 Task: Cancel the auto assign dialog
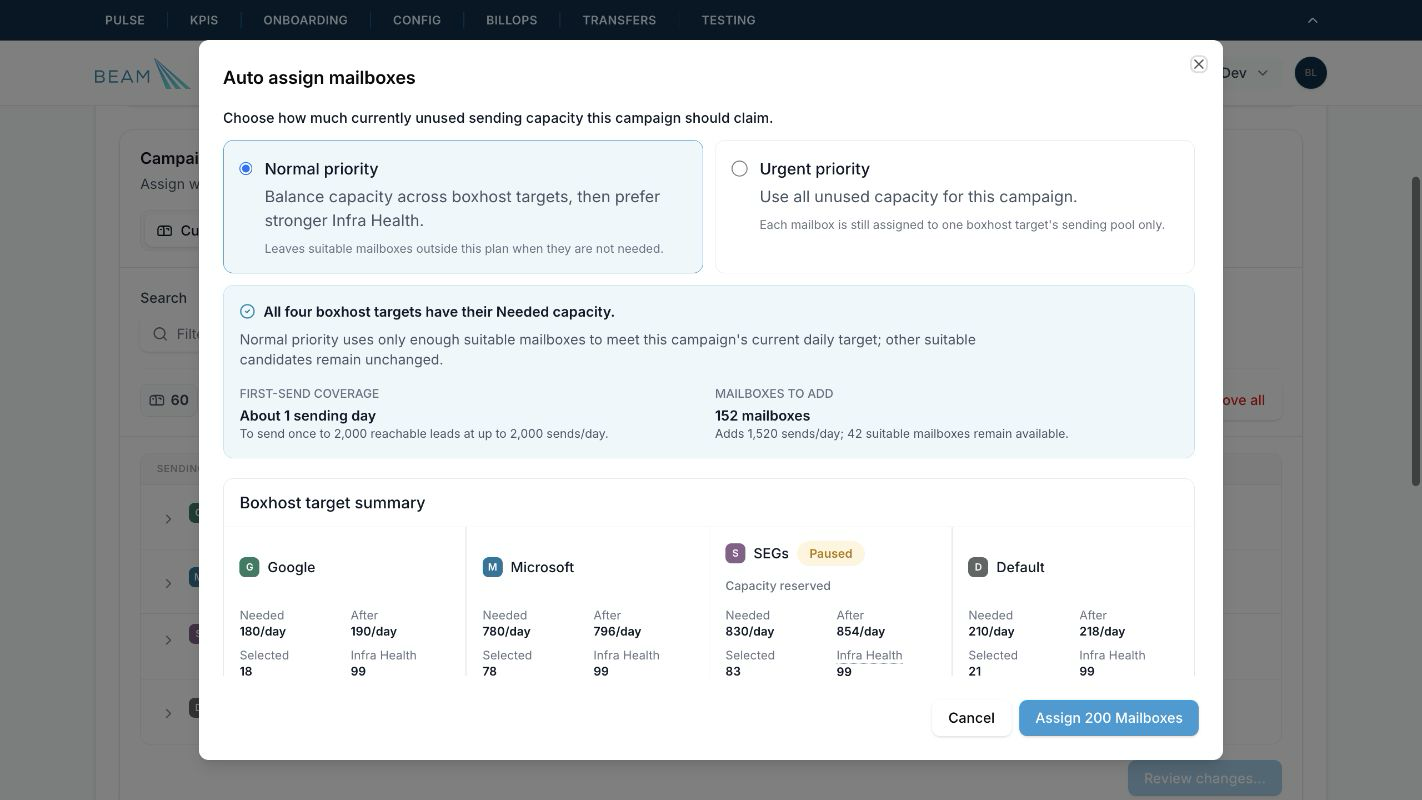[971, 718]
